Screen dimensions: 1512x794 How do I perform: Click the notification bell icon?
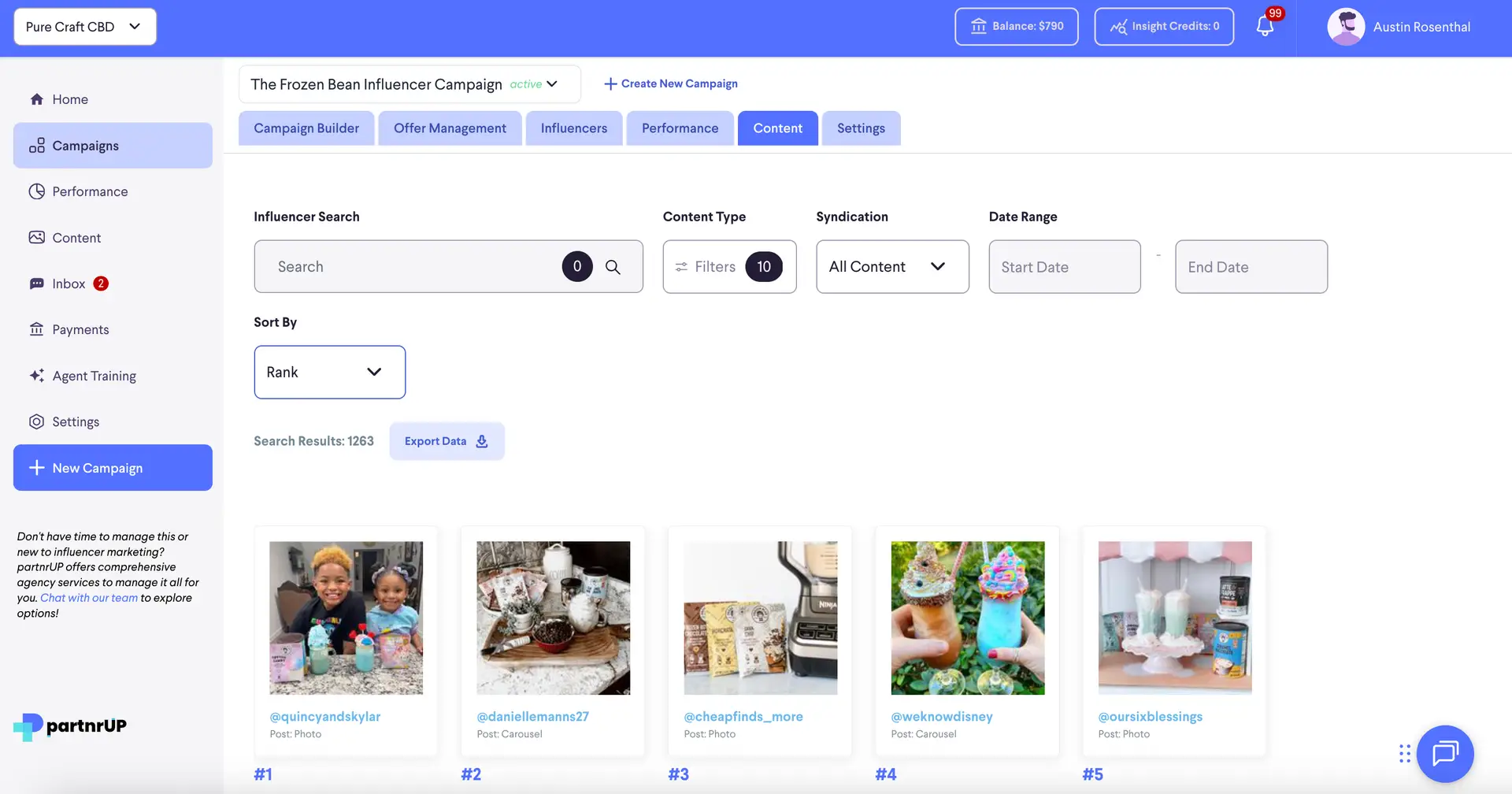point(1265,26)
